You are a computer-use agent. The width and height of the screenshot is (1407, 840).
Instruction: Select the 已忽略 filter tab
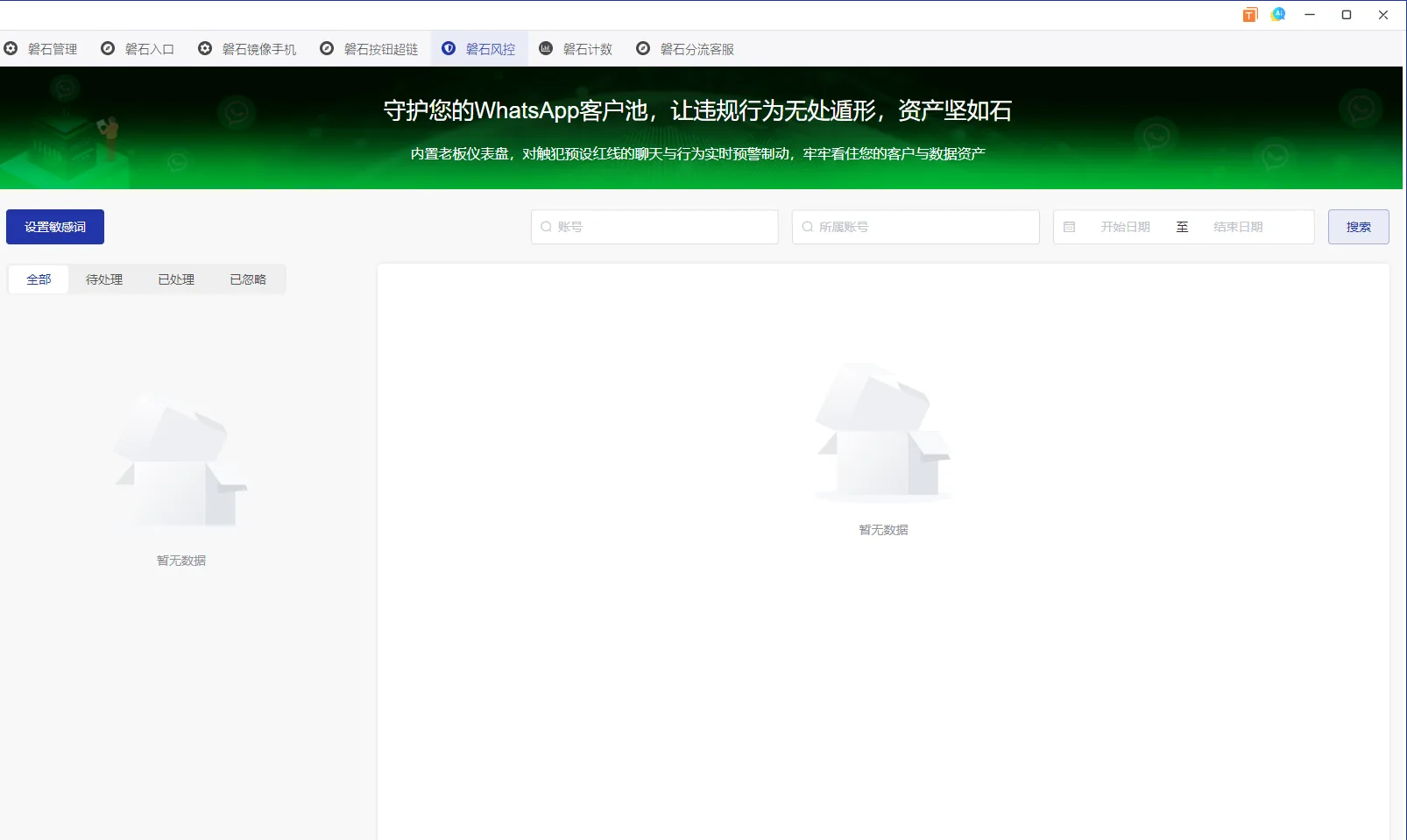click(x=247, y=279)
